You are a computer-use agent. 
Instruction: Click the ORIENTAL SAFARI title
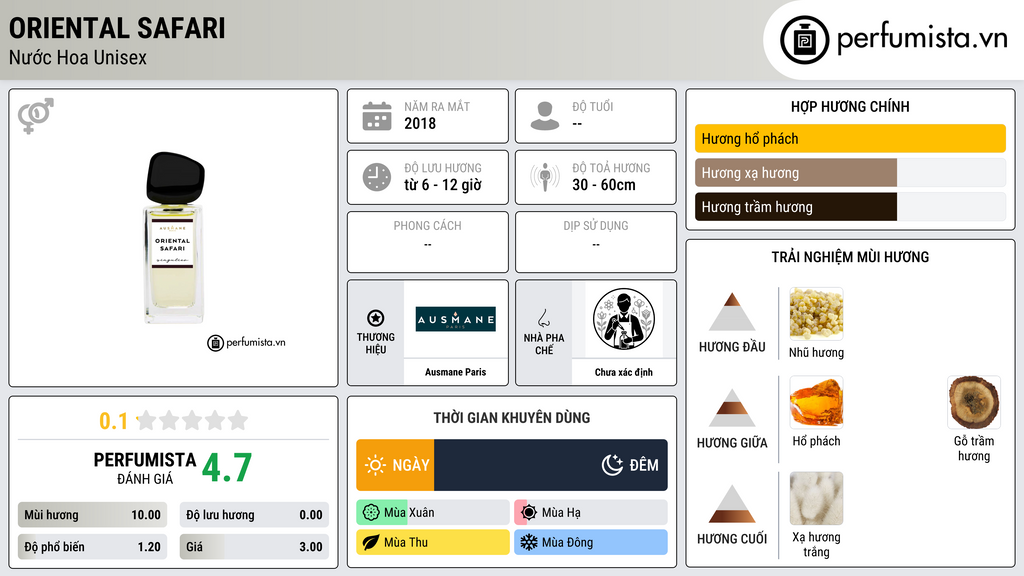[117, 28]
